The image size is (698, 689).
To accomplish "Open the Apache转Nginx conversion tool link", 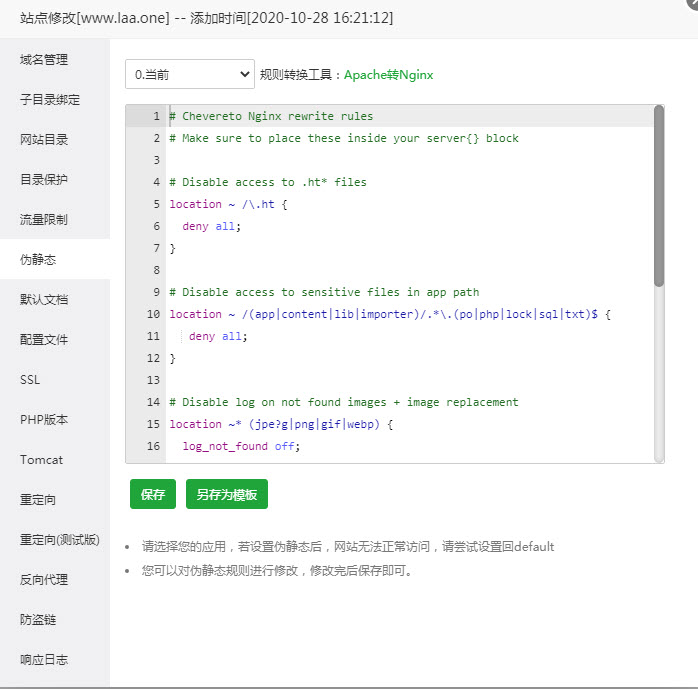I will (388, 75).
